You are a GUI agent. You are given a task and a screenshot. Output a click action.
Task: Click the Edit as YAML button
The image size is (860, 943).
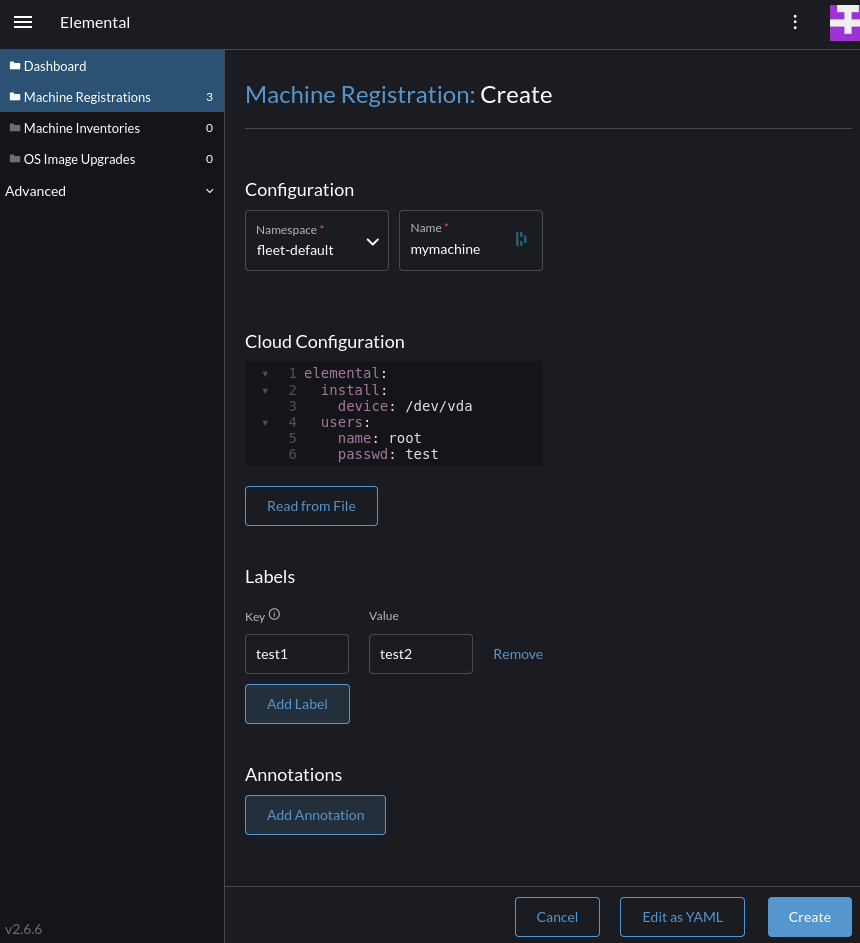(x=683, y=917)
